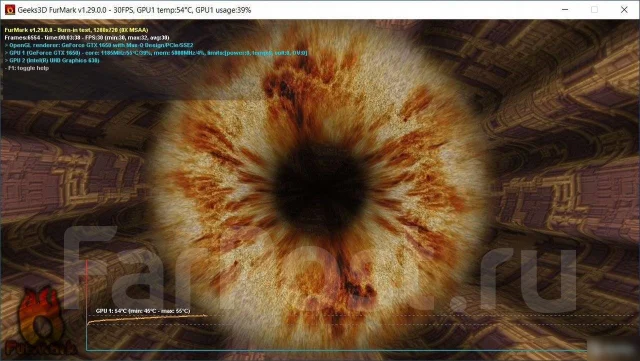Click the FurMark flame logo in corner

click(x=41, y=322)
